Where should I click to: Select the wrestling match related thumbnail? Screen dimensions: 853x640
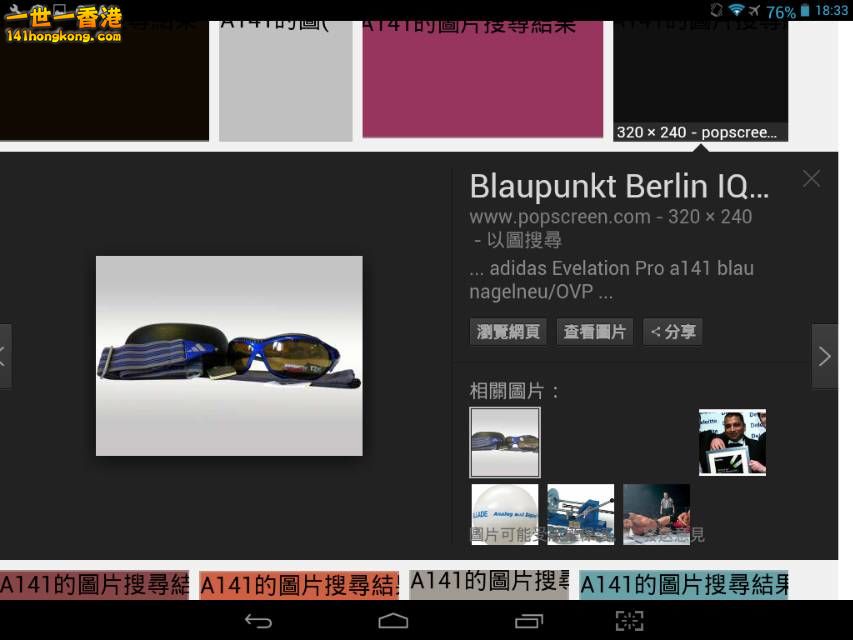click(x=657, y=514)
